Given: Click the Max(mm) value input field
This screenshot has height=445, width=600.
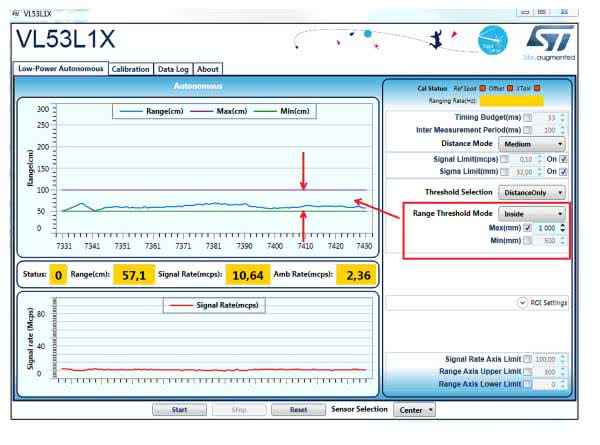Looking at the screenshot, I should (x=546, y=228).
